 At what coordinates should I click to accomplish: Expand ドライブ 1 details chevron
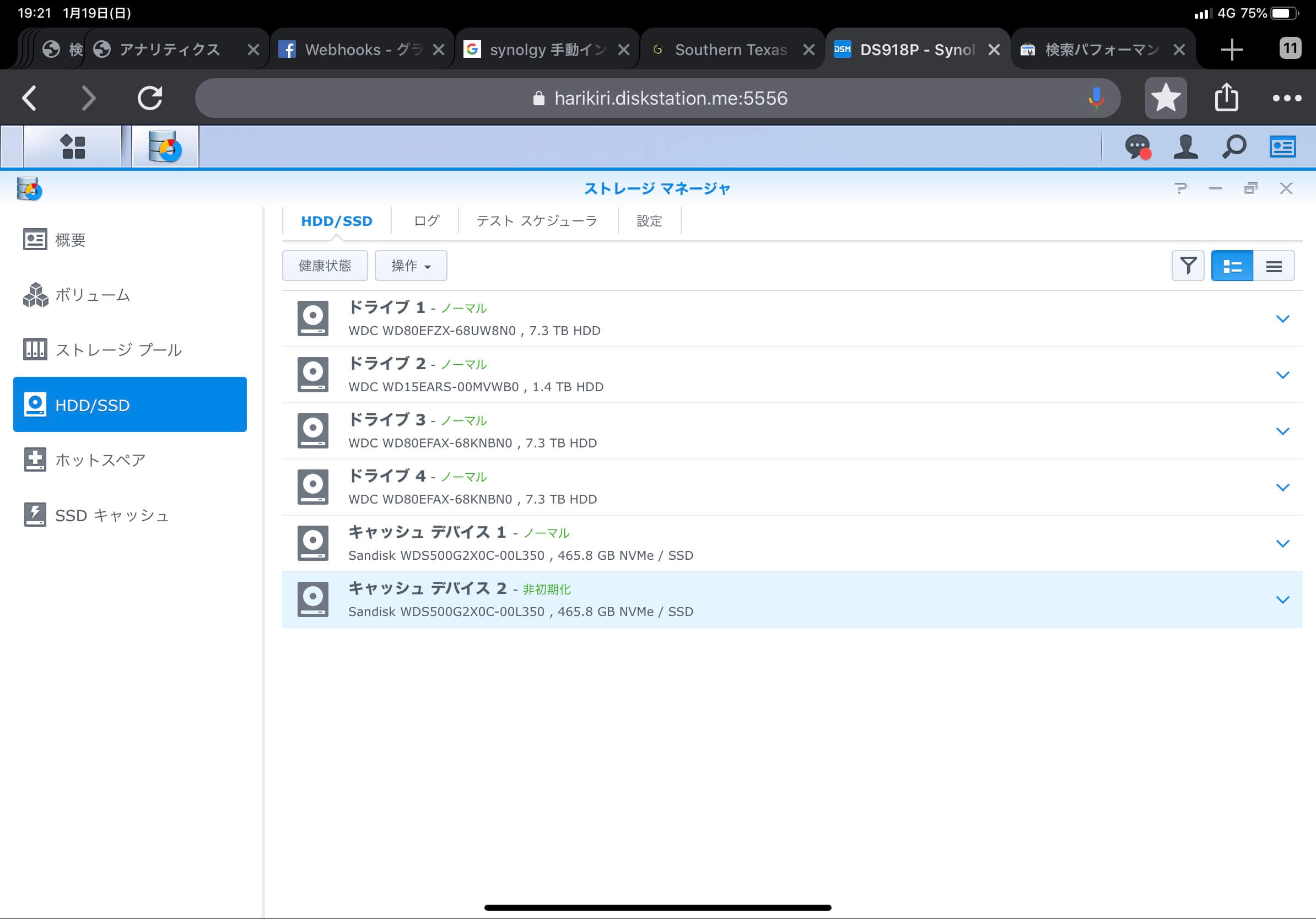pyautogui.click(x=1283, y=318)
